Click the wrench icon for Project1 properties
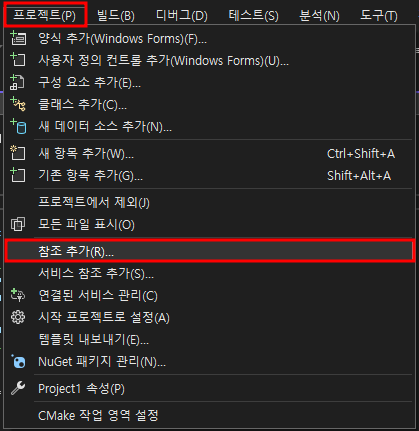This screenshot has height=431, width=419. (18, 388)
